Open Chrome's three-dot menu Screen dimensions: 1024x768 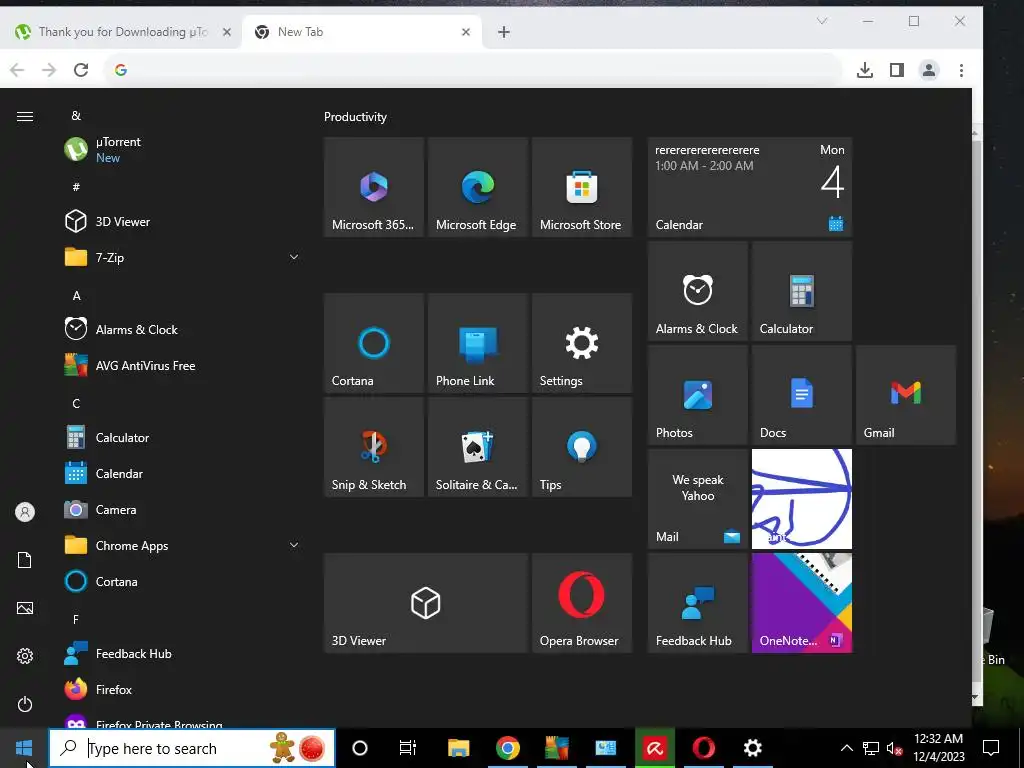click(961, 70)
